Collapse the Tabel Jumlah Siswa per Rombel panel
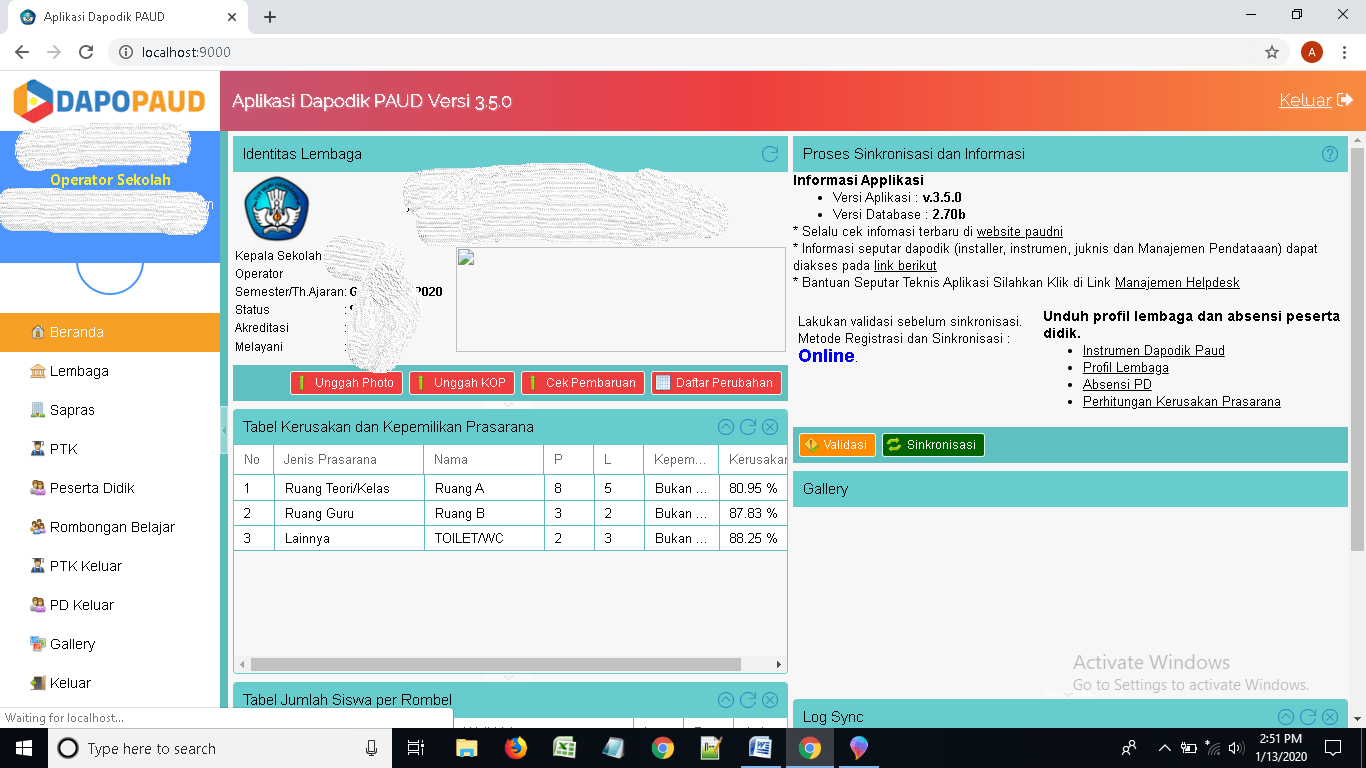This screenshot has width=1366, height=768. coord(726,700)
